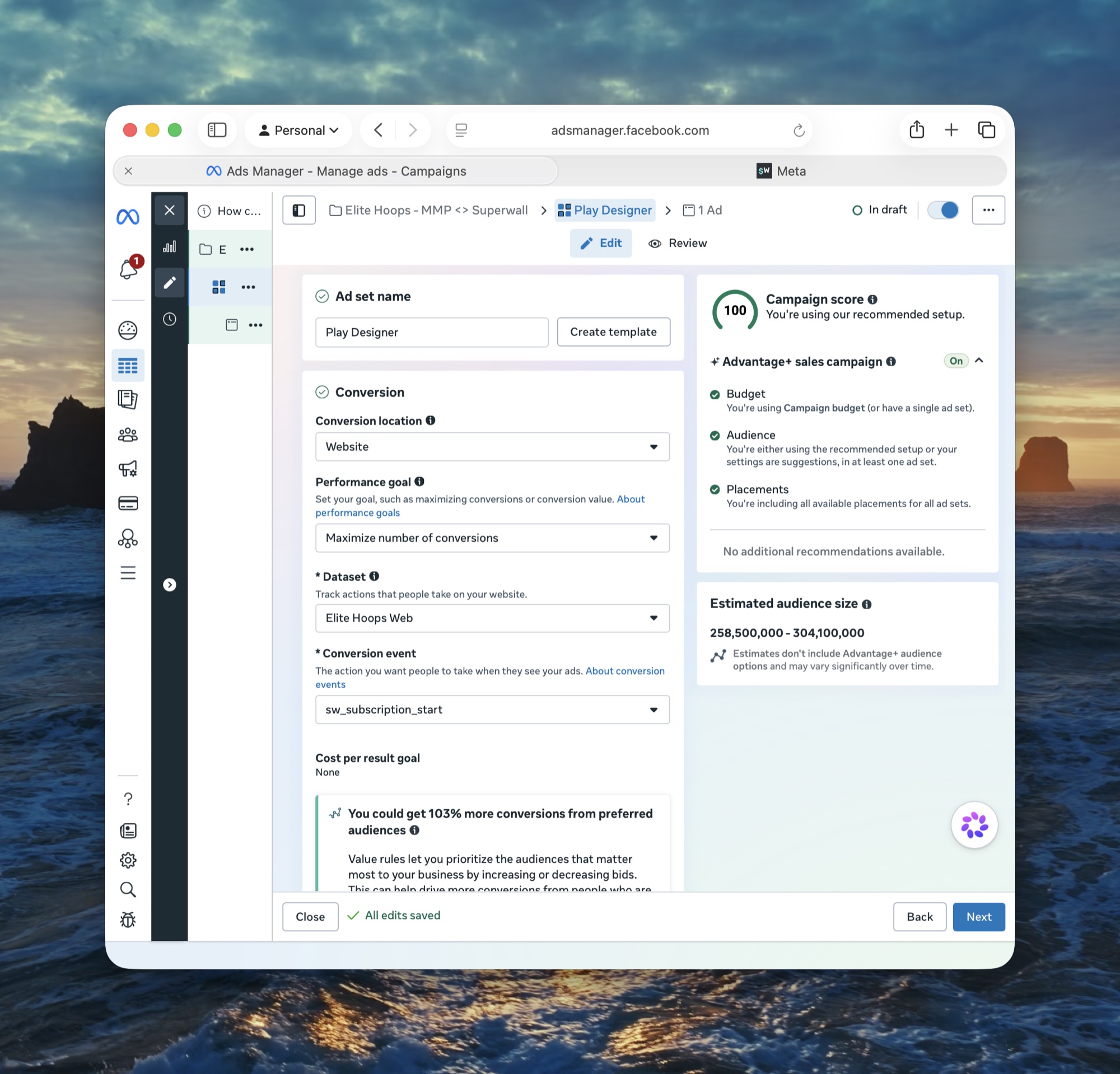The width and height of the screenshot is (1120, 1074).
Task: Click the info icon beside Performance goal
Action: [419, 482]
